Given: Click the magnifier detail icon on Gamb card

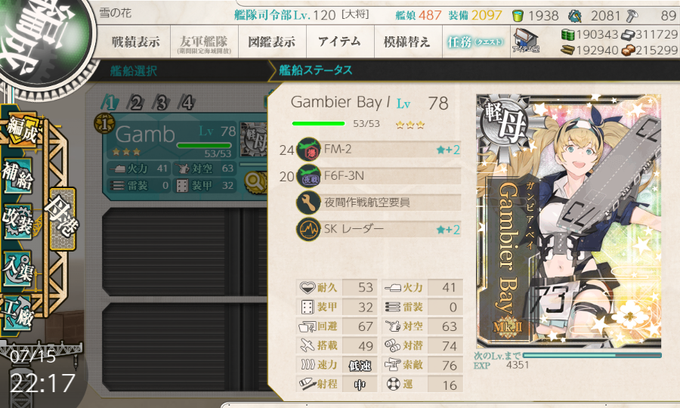Looking at the screenshot, I should click(255, 182).
